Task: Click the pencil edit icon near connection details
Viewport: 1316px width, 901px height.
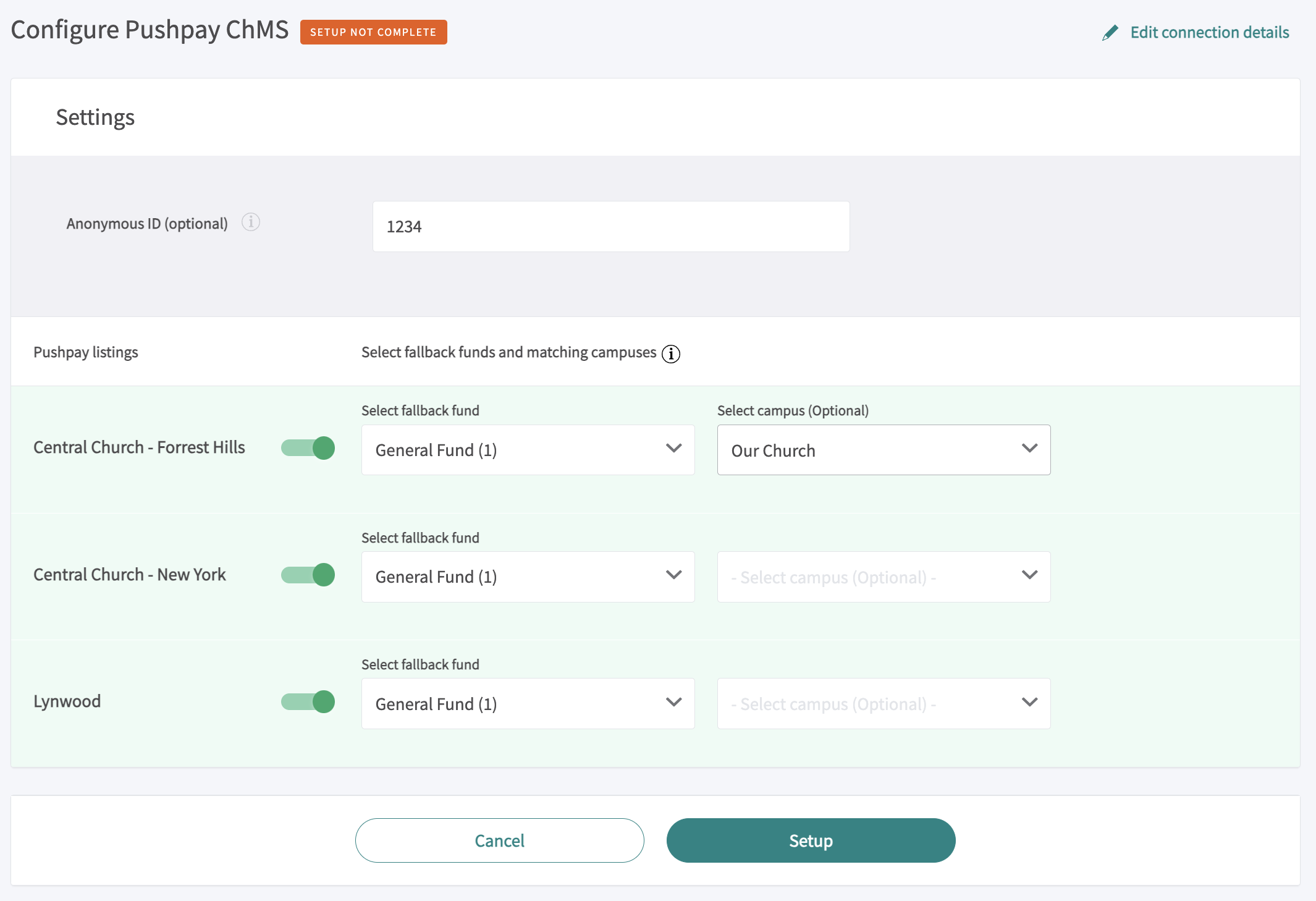Action: [x=1110, y=32]
